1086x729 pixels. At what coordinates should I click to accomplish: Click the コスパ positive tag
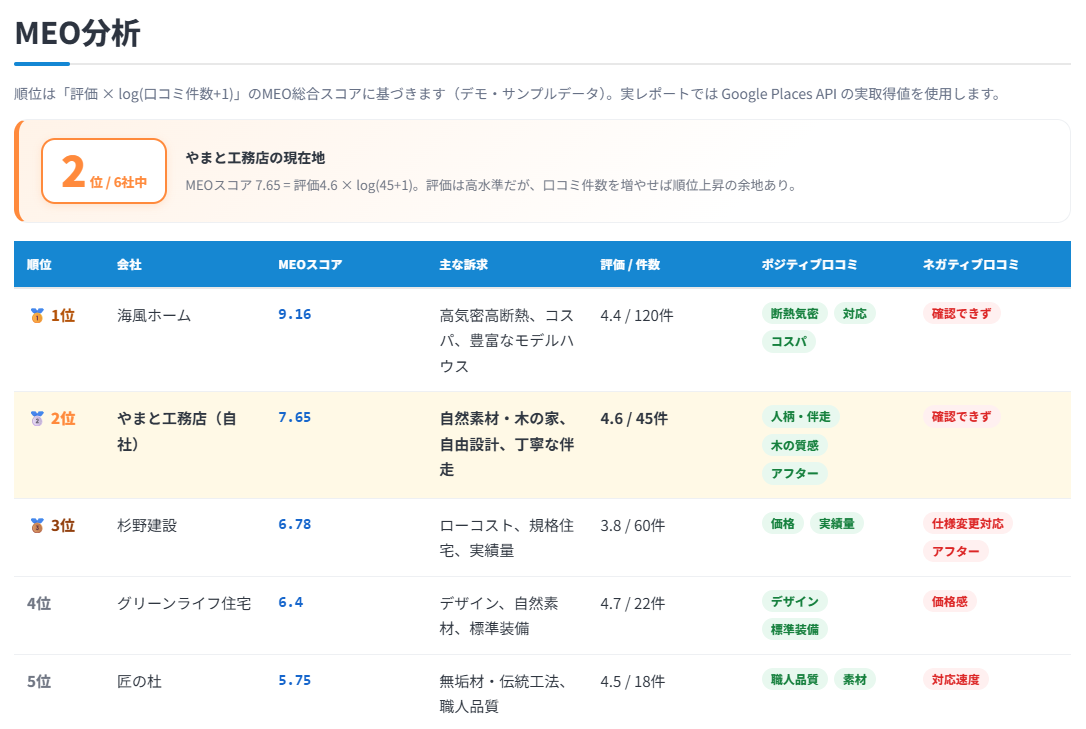[789, 342]
